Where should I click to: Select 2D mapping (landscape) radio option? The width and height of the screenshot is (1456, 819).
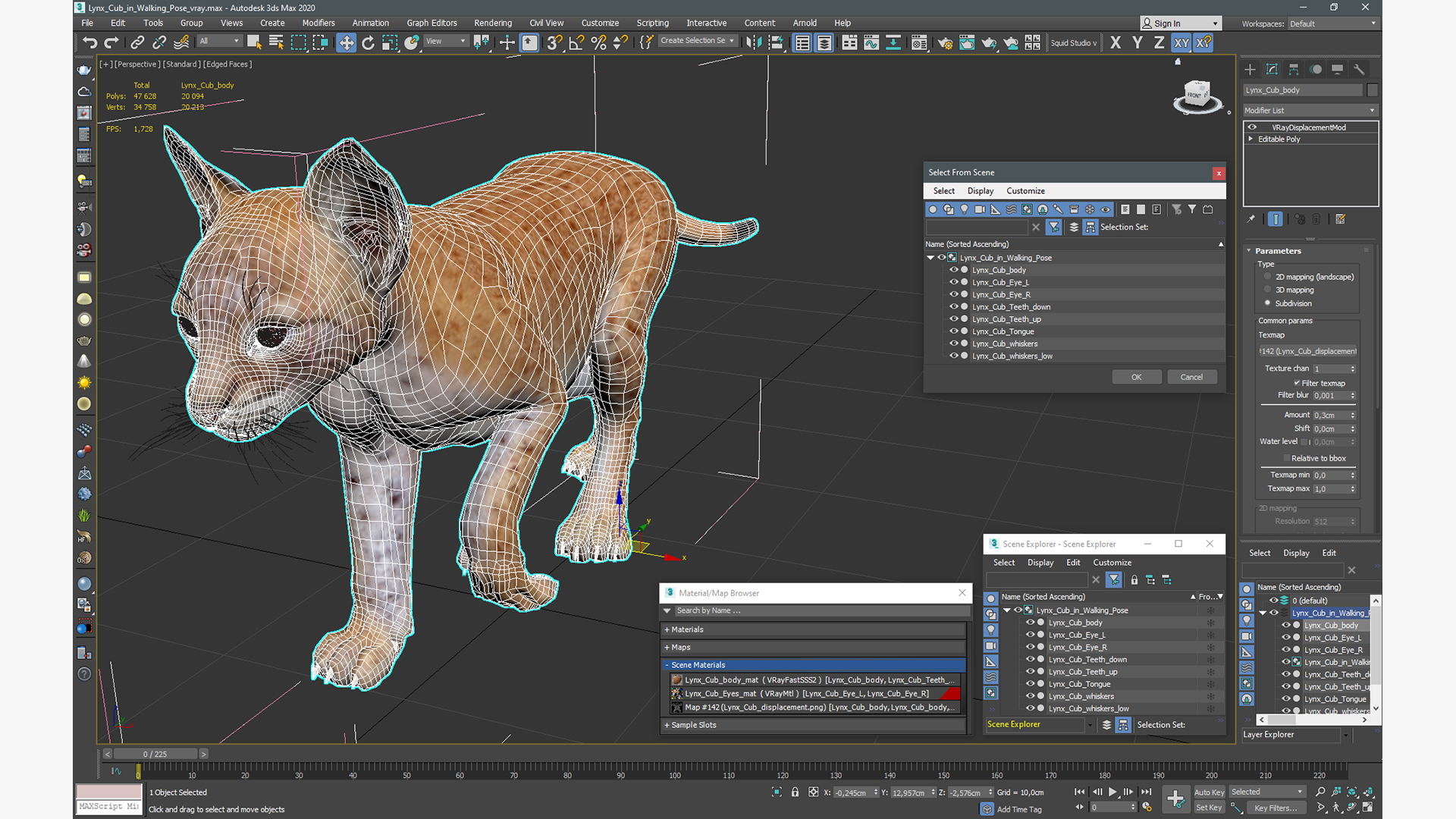pos(1267,277)
